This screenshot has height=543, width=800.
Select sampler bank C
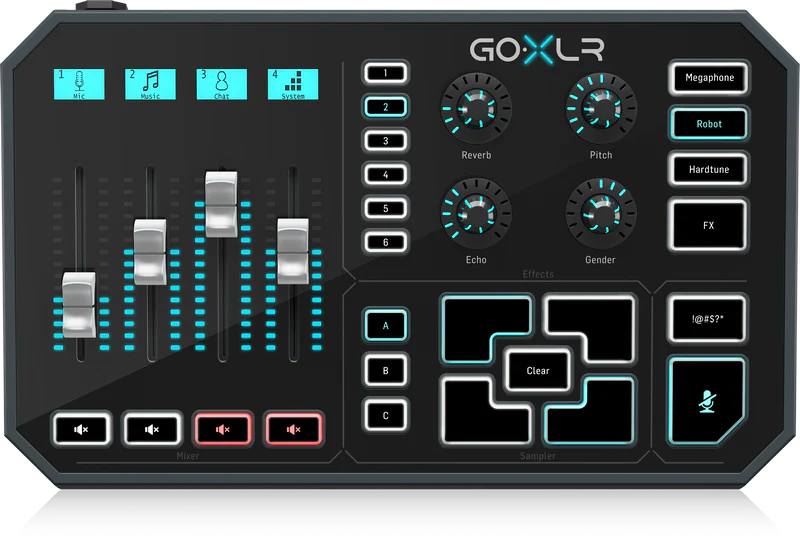click(x=386, y=415)
